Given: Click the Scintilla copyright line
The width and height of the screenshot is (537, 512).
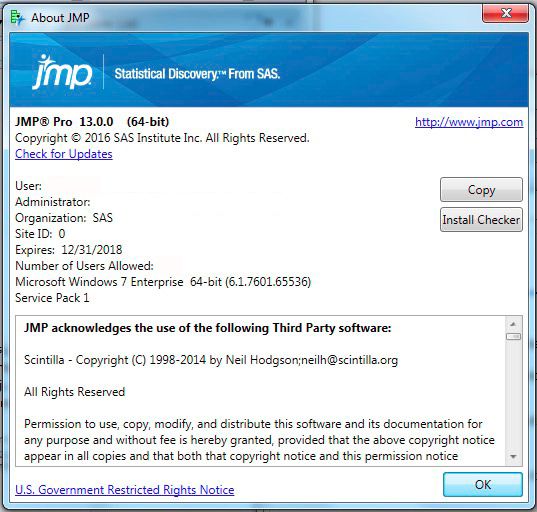Looking at the screenshot, I should [x=211, y=360].
